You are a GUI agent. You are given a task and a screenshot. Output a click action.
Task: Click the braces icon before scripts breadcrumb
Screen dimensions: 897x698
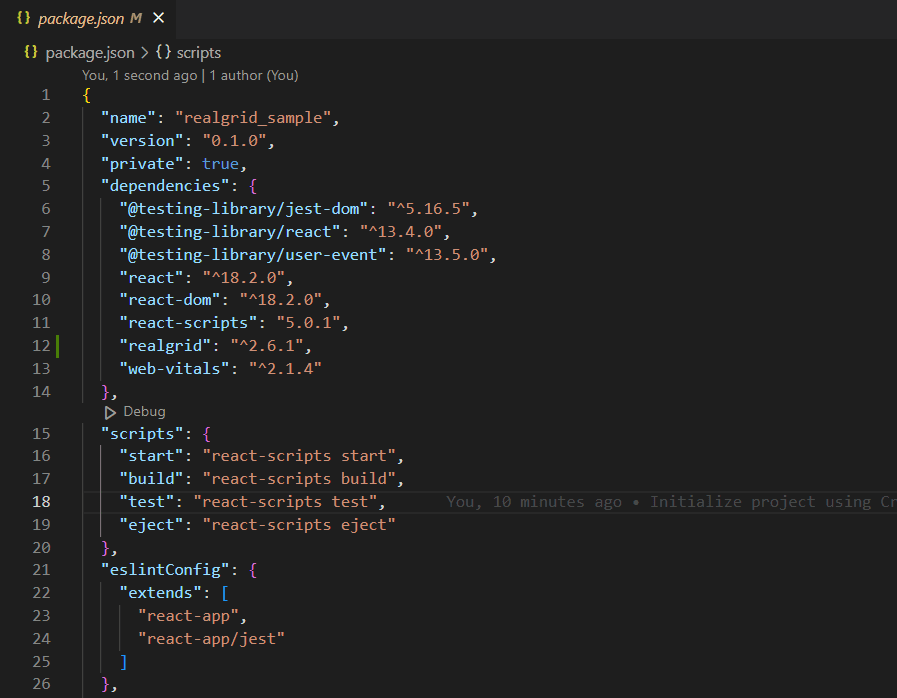coord(163,52)
